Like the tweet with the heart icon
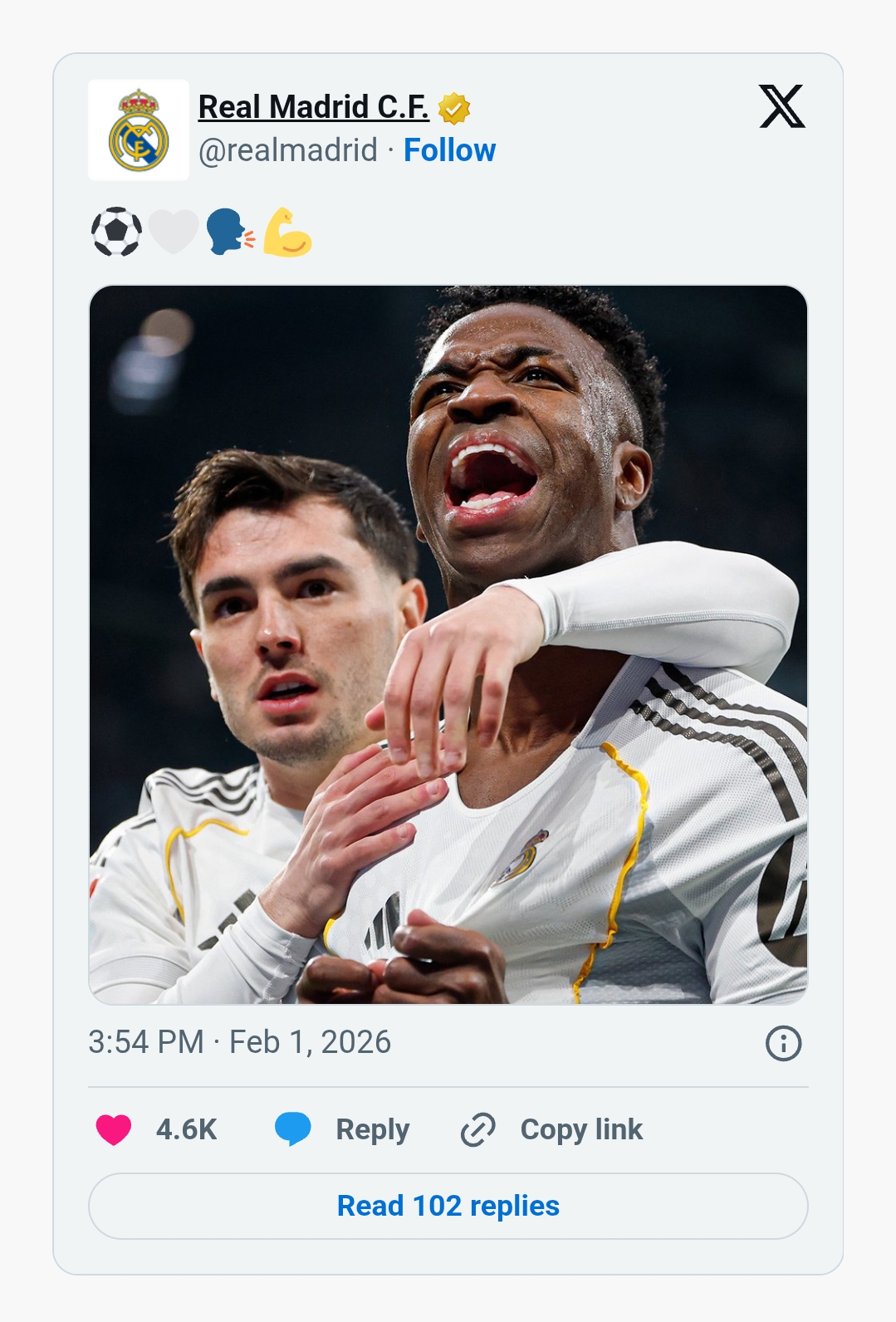Viewport: 896px width, 1322px height. (x=114, y=1129)
